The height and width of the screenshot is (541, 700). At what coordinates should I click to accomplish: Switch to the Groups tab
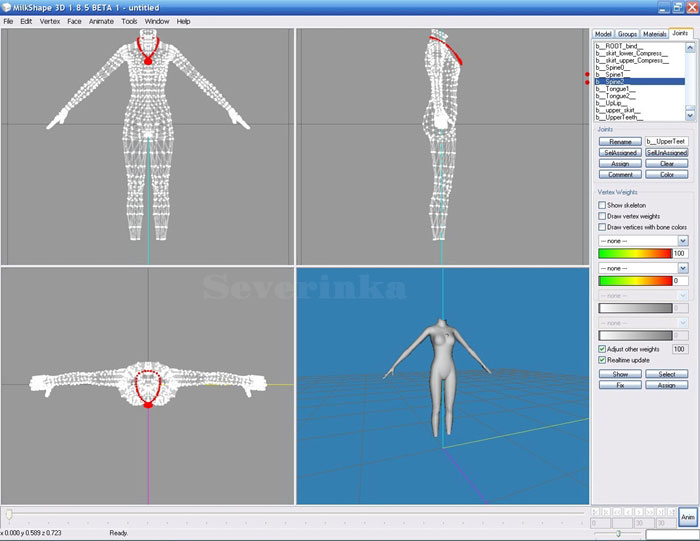pyautogui.click(x=627, y=34)
